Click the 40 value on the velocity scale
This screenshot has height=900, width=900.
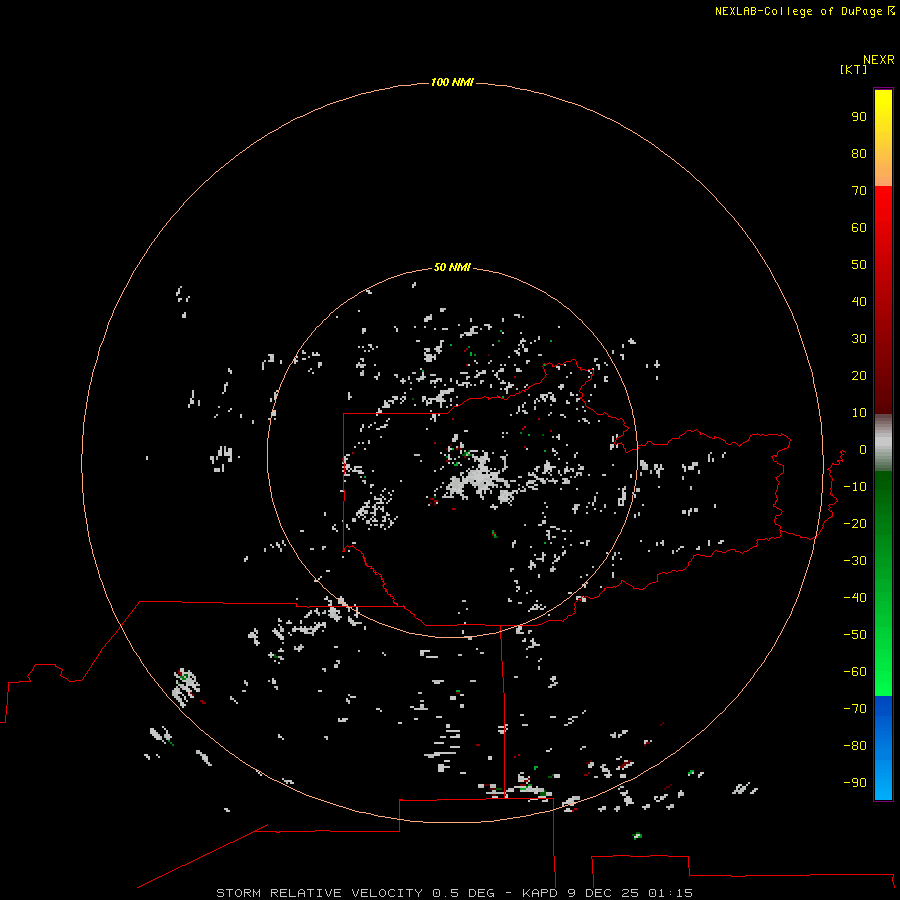(x=859, y=301)
